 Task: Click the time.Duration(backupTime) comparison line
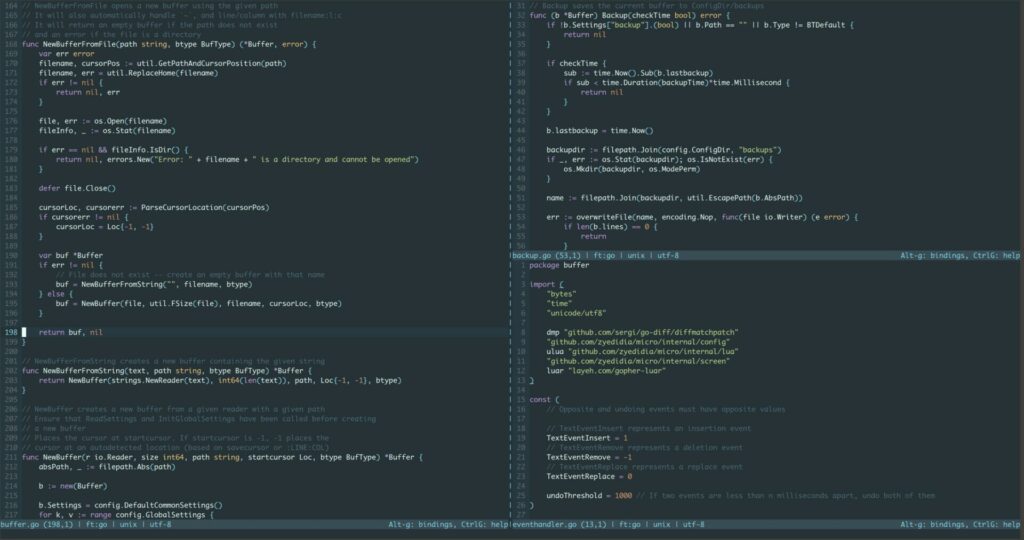tap(677, 83)
